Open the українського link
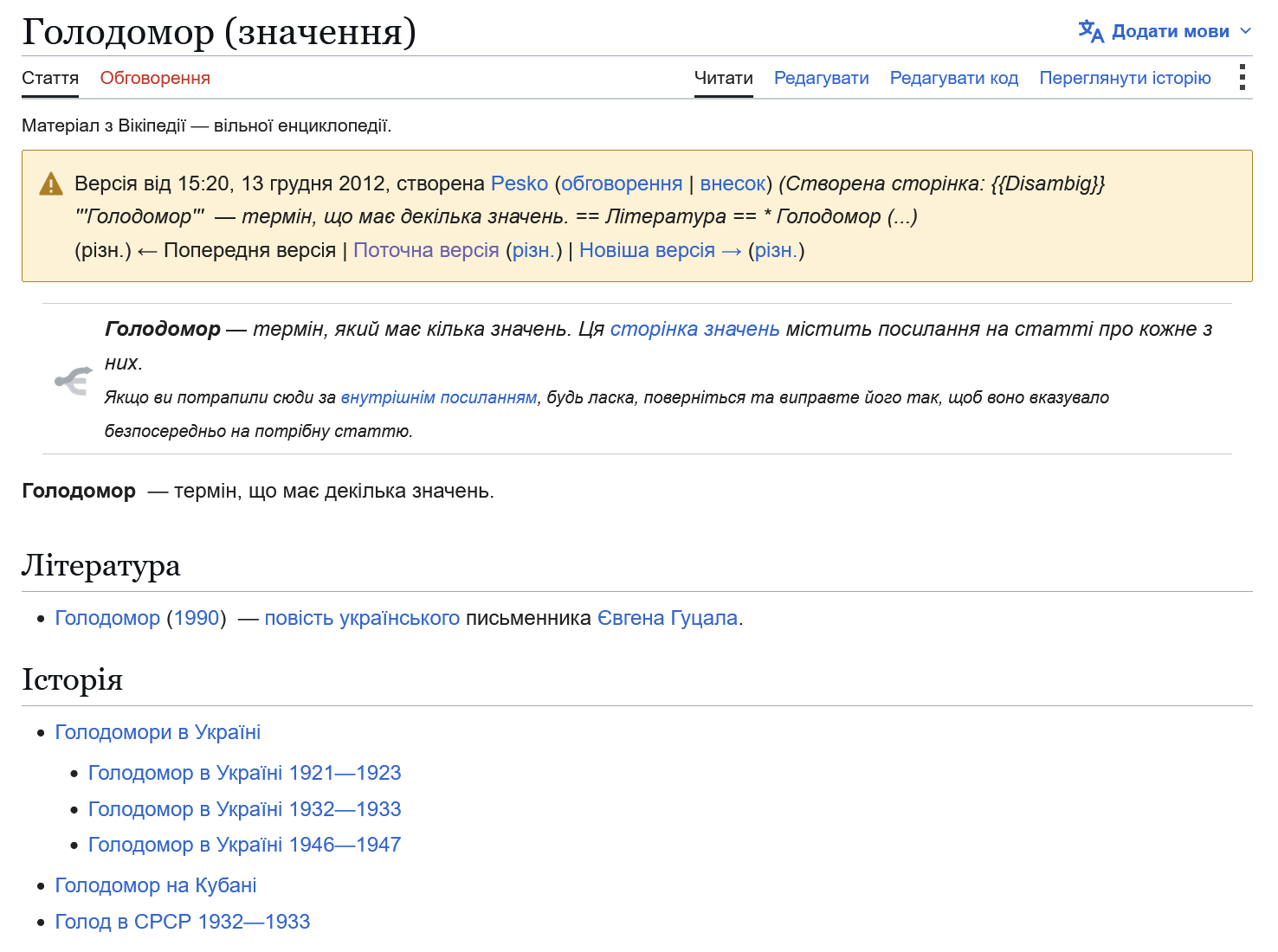This screenshot has width=1278, height=952. click(398, 618)
